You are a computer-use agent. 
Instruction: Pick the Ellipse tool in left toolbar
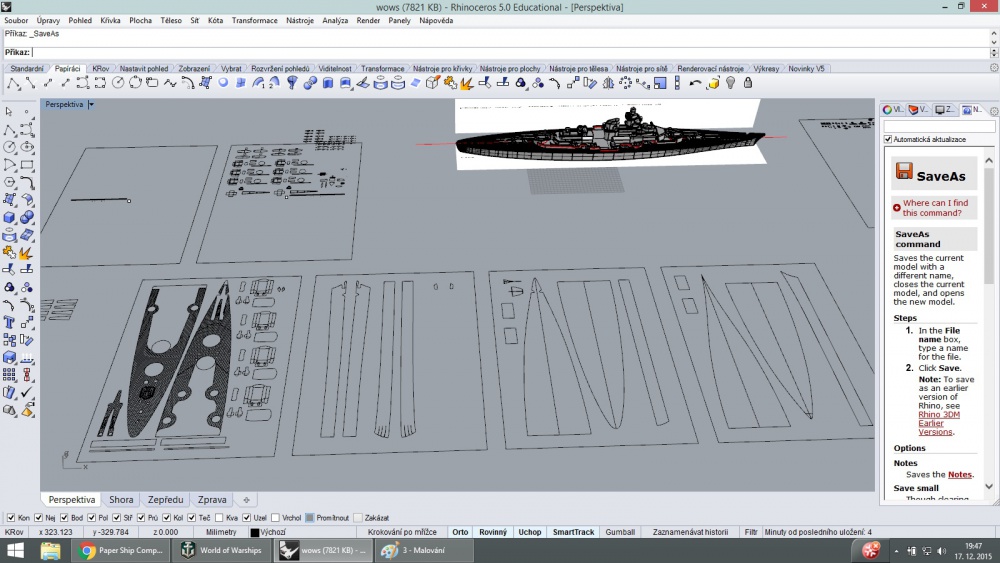click(27, 147)
